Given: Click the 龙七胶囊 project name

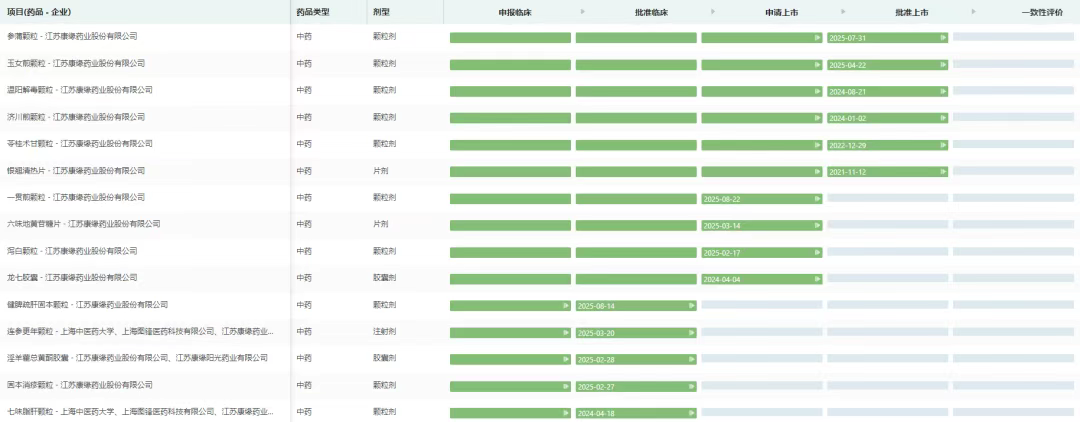Looking at the screenshot, I should click(72, 277).
